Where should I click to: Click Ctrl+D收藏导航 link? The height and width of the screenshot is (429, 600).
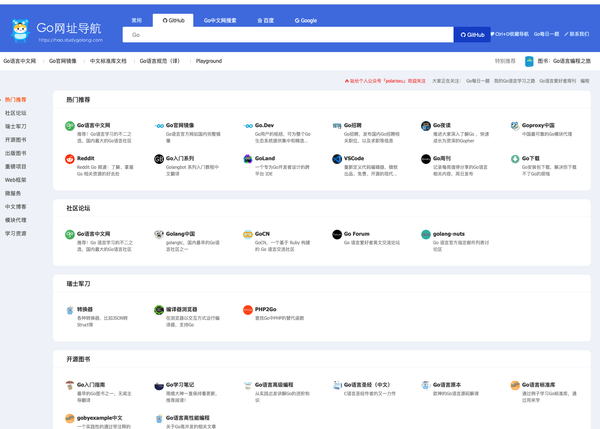point(510,34)
